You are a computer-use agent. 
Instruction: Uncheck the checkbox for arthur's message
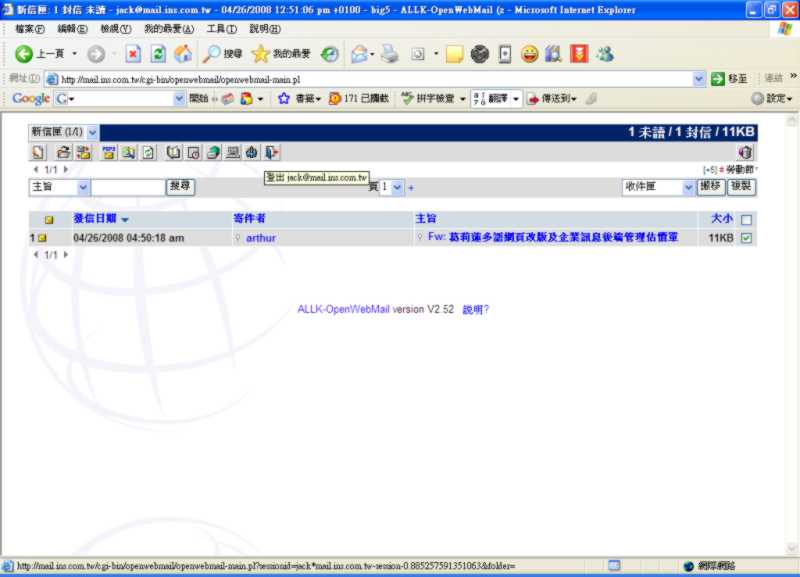tap(746, 238)
